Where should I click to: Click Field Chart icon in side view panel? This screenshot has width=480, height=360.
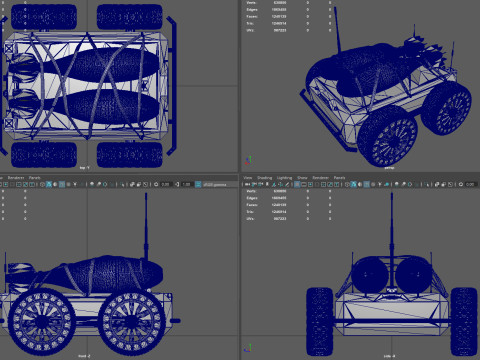(x=323, y=184)
